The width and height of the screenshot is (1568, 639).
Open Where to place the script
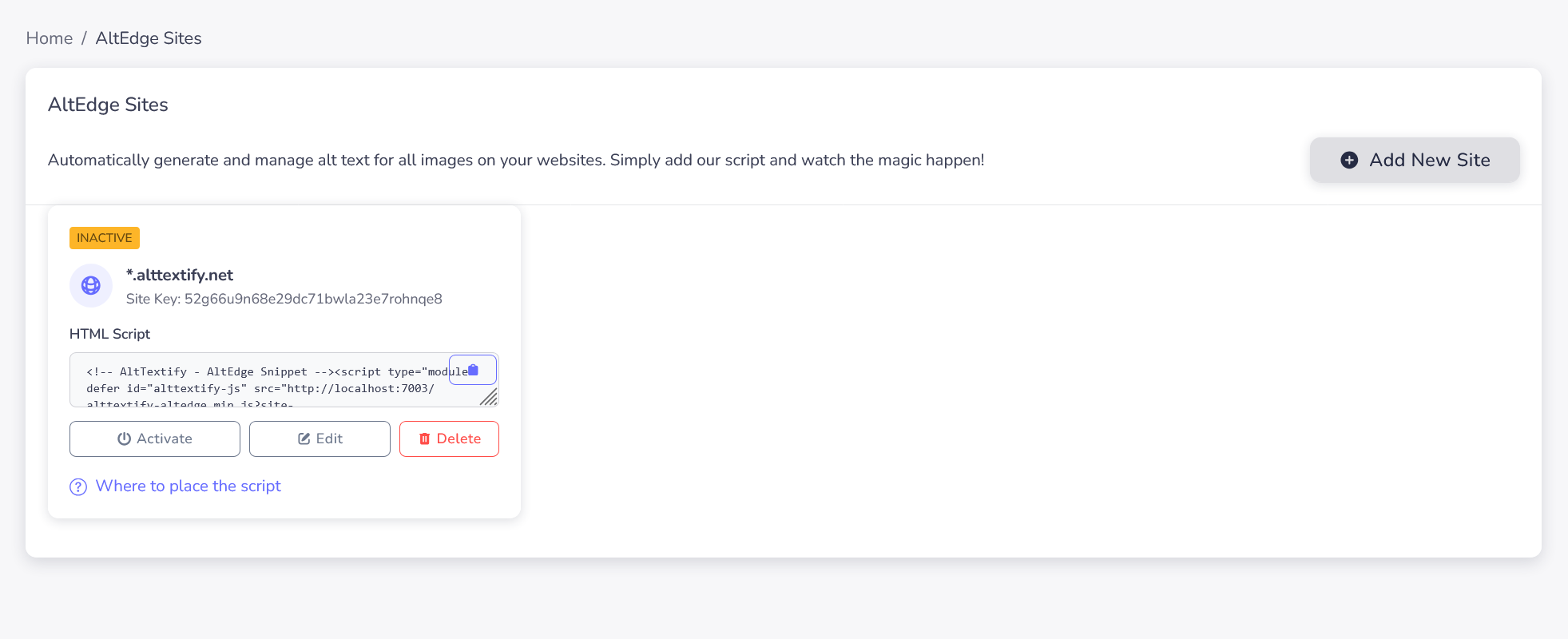coord(188,486)
